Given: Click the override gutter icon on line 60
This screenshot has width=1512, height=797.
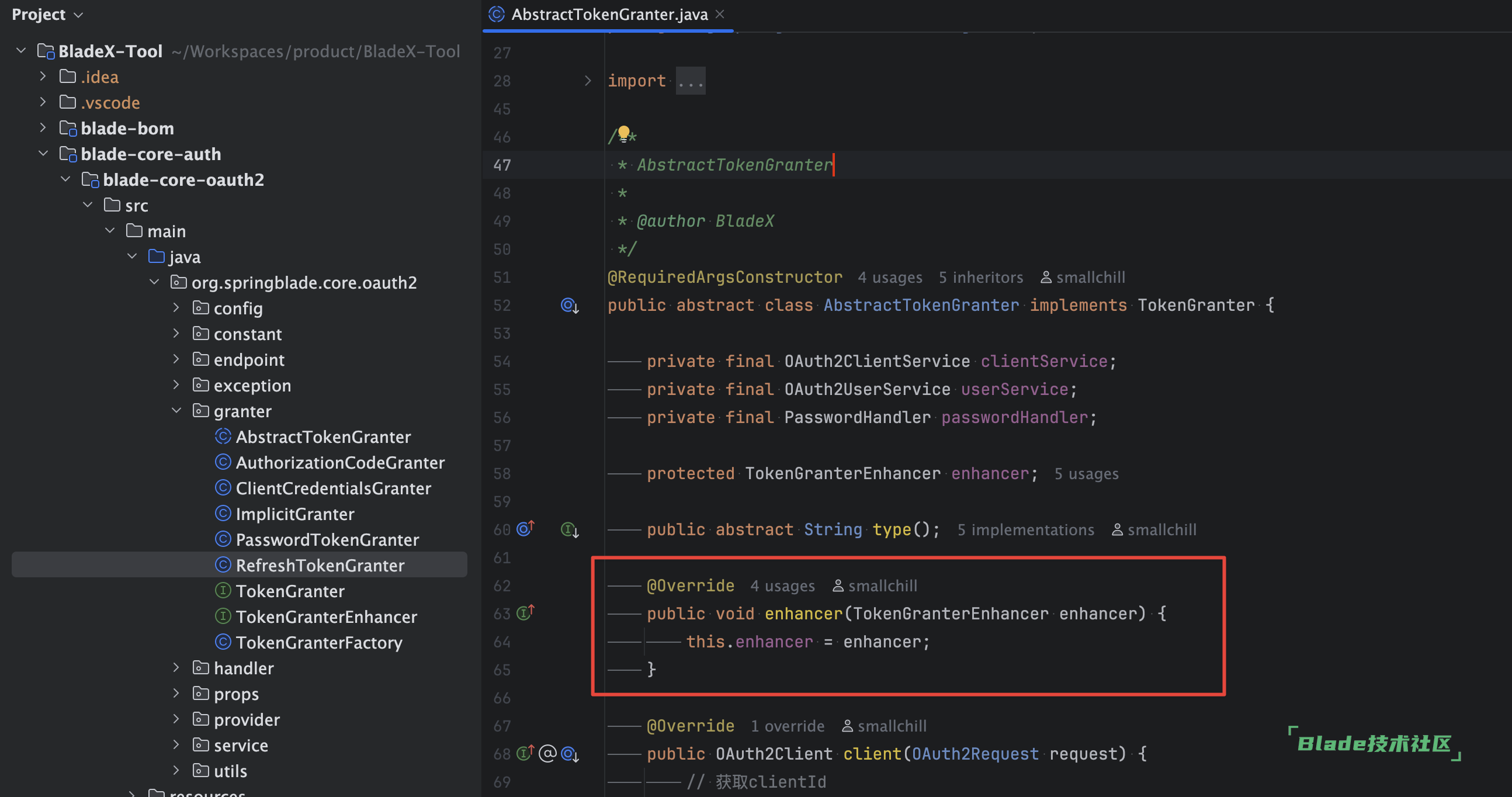Looking at the screenshot, I should click(525, 528).
